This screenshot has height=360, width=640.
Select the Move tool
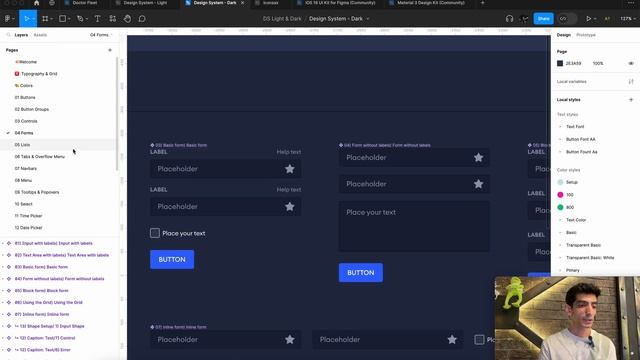point(27,18)
